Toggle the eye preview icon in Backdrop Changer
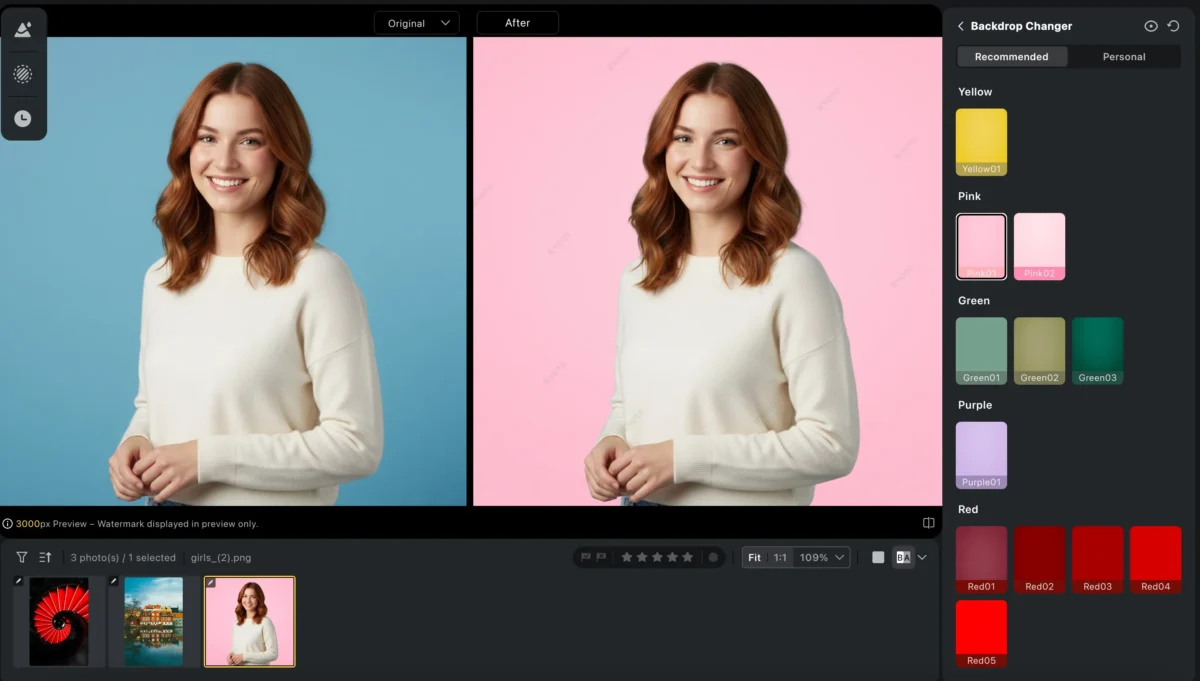This screenshot has height=681, width=1200. point(1150,26)
